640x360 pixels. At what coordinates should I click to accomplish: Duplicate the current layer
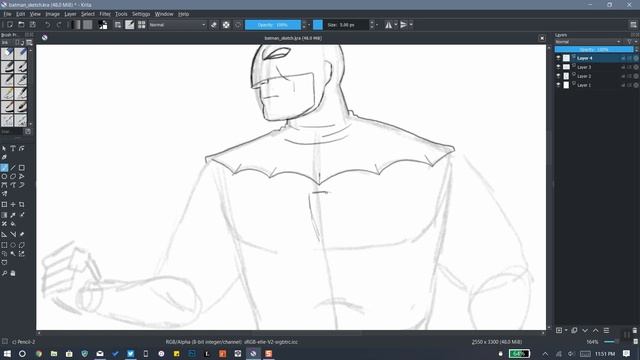click(x=574, y=330)
